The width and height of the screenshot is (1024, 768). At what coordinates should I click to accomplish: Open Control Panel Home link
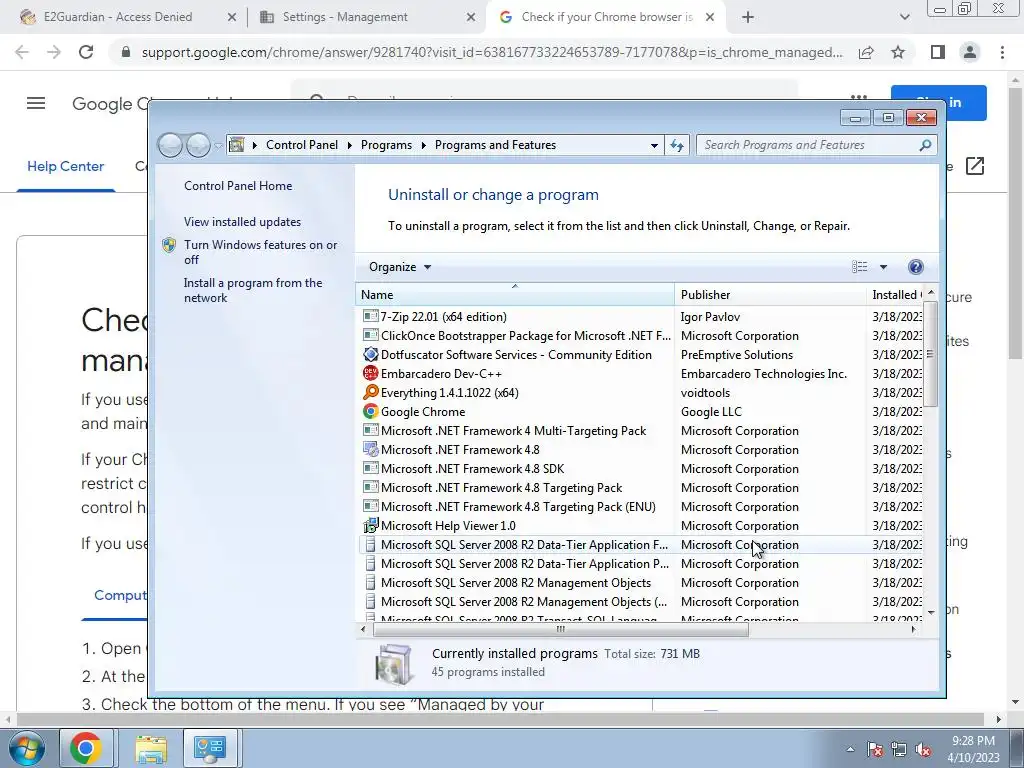(x=238, y=185)
